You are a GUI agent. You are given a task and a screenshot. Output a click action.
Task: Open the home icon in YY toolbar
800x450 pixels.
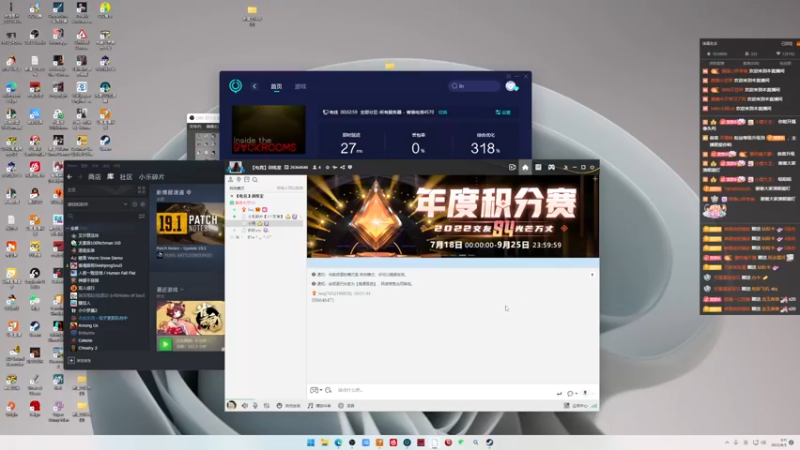pyautogui.click(x=525, y=167)
